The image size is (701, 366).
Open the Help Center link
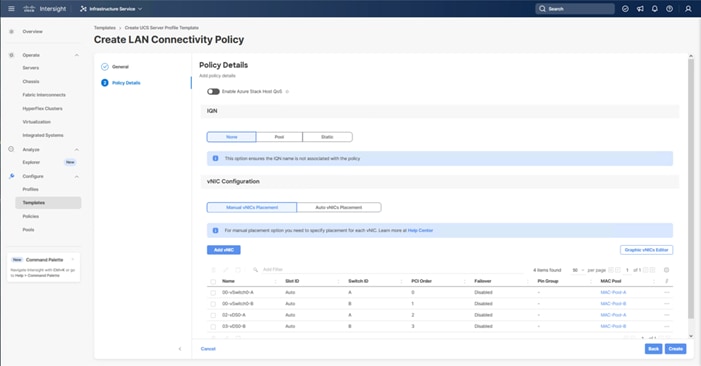pyautogui.click(x=420, y=231)
